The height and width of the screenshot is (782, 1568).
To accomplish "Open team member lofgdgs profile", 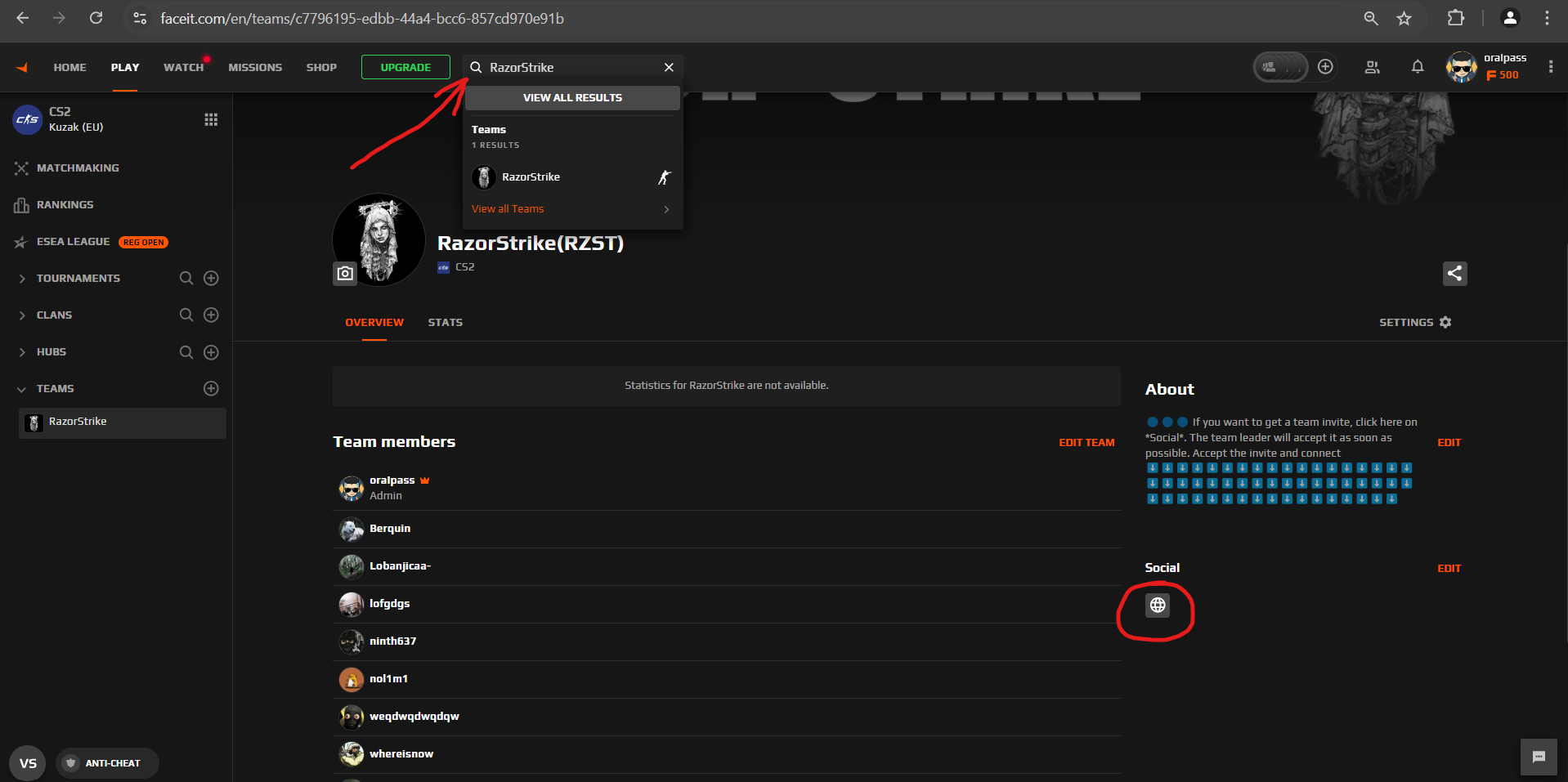I will coord(389,604).
